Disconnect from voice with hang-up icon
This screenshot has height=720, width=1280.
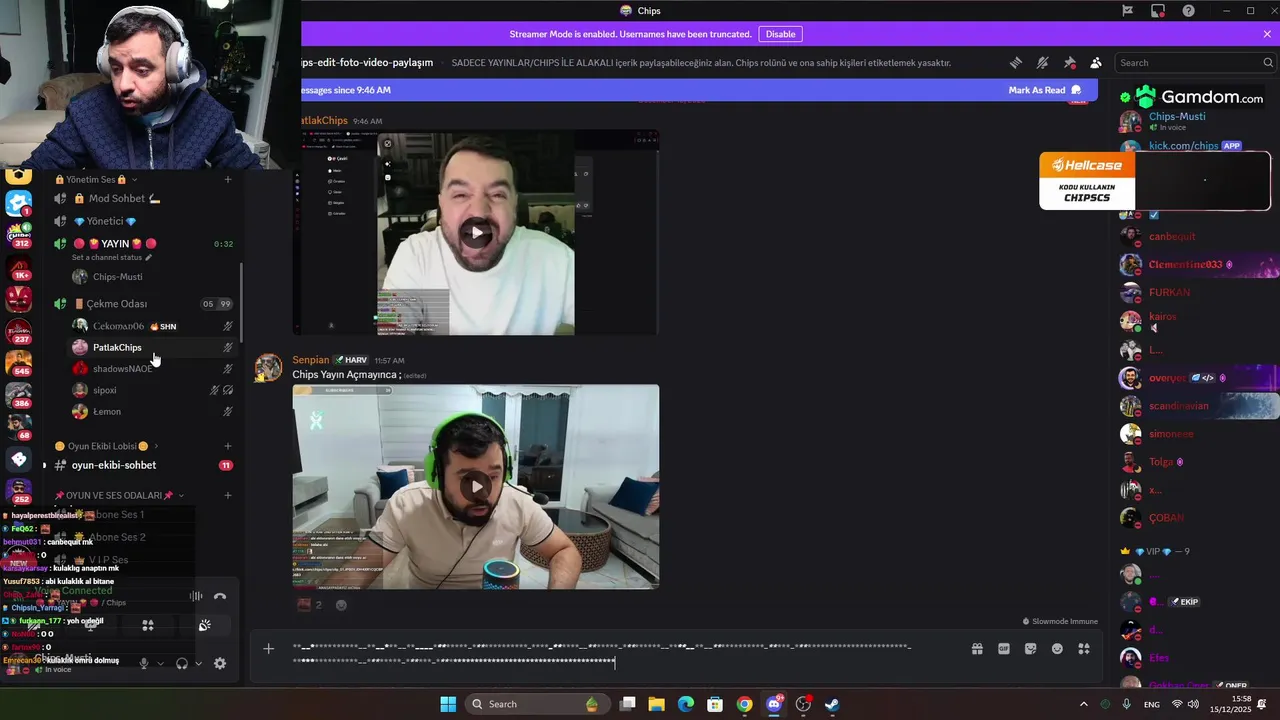click(220, 597)
